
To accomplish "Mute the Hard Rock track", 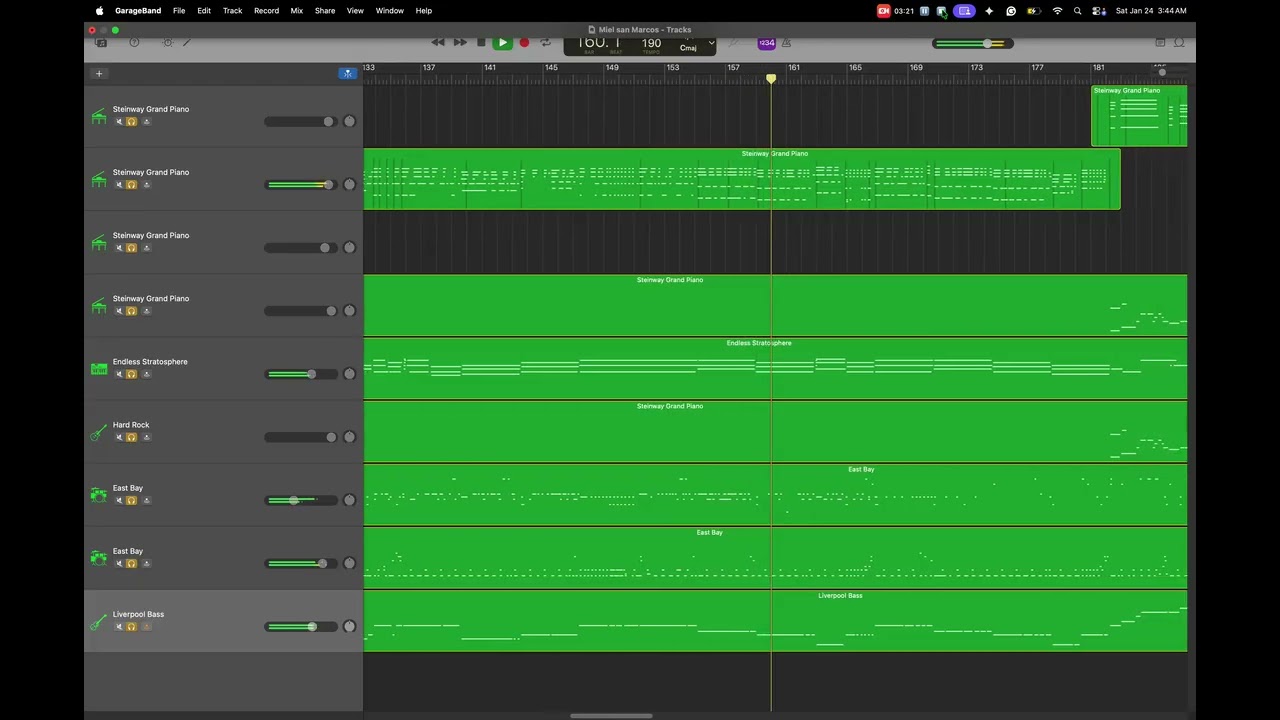I will click(119, 437).
